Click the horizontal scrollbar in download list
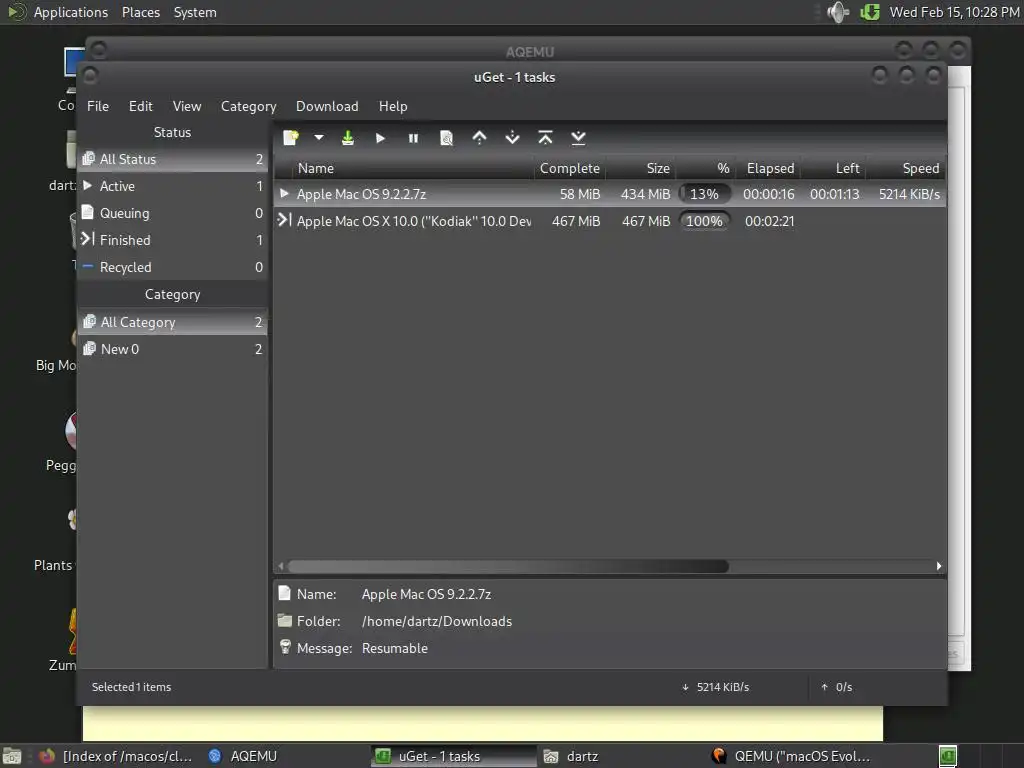This screenshot has width=1024, height=768. [508, 566]
